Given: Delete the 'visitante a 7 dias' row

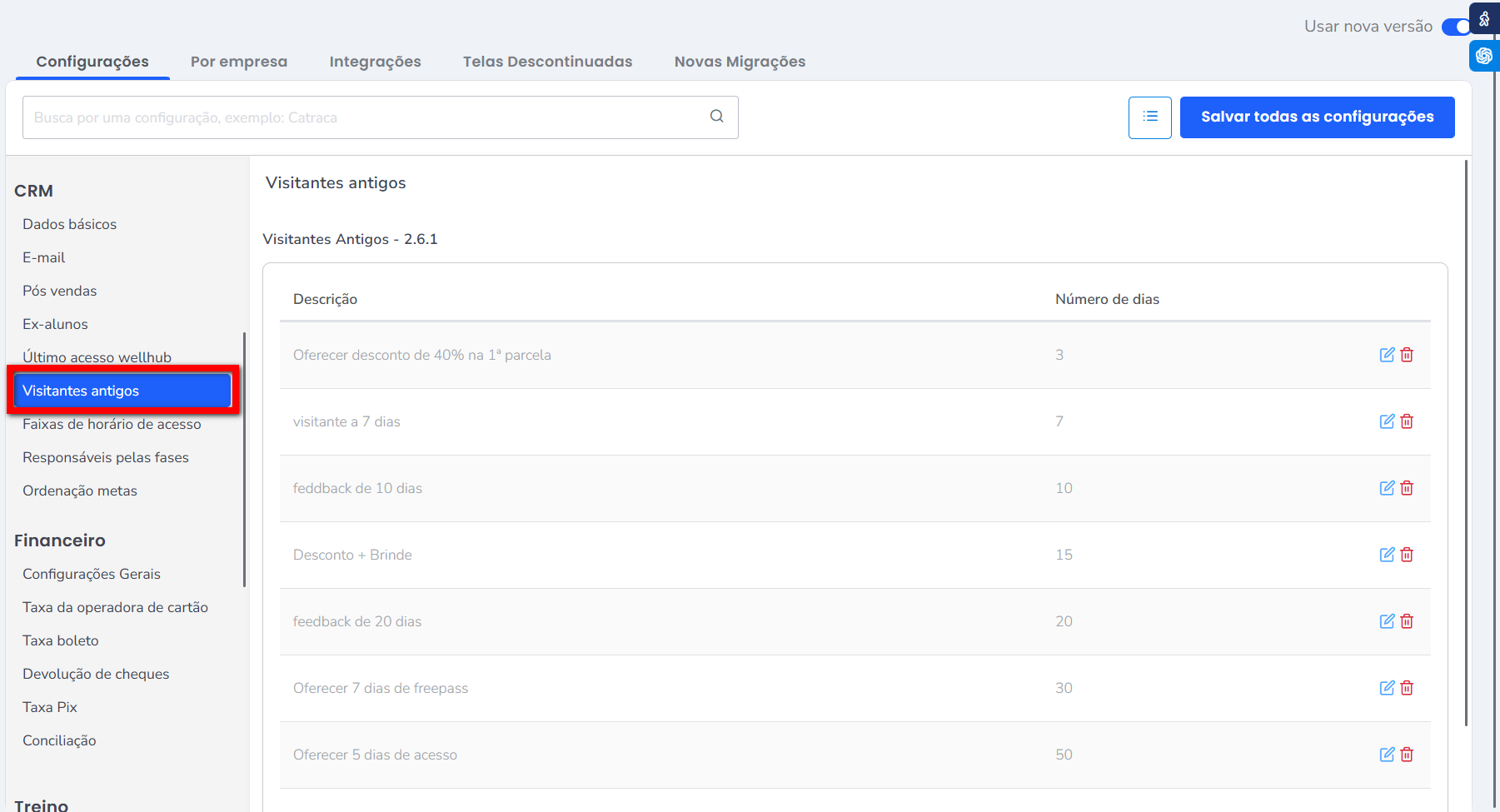Looking at the screenshot, I should (x=1407, y=421).
